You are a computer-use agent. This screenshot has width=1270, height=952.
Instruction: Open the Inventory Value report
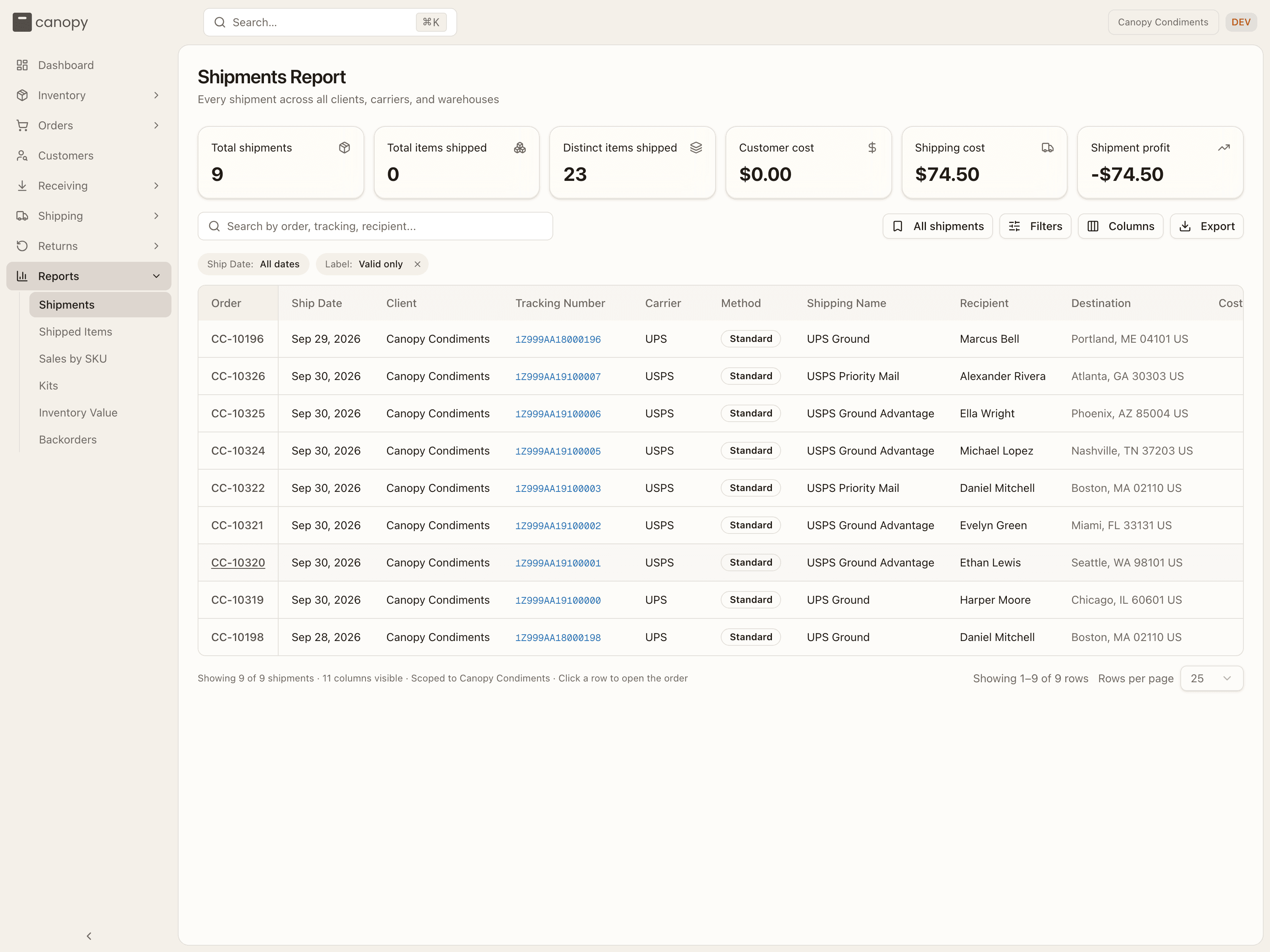tap(100, 413)
